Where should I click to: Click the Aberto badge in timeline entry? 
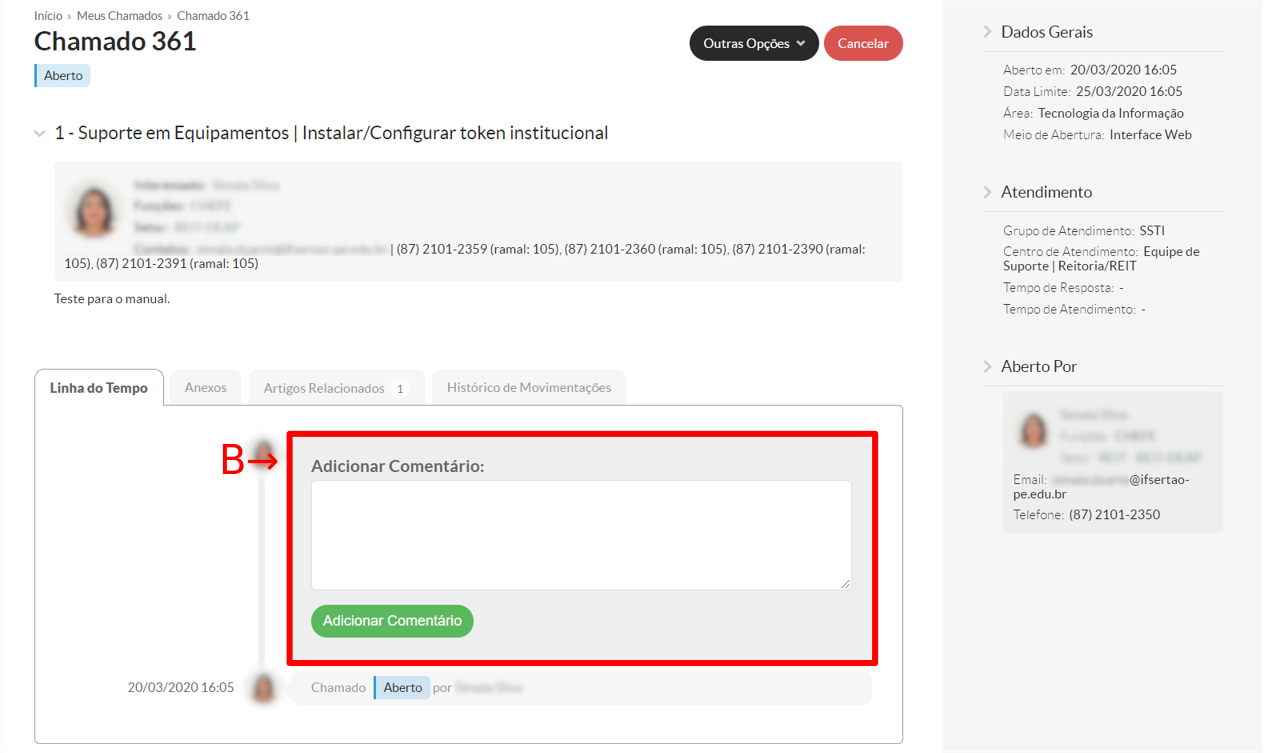coord(402,688)
